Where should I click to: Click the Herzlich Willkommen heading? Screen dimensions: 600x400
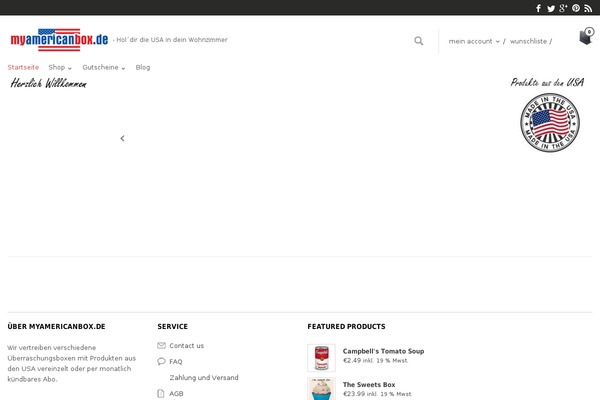click(x=49, y=83)
